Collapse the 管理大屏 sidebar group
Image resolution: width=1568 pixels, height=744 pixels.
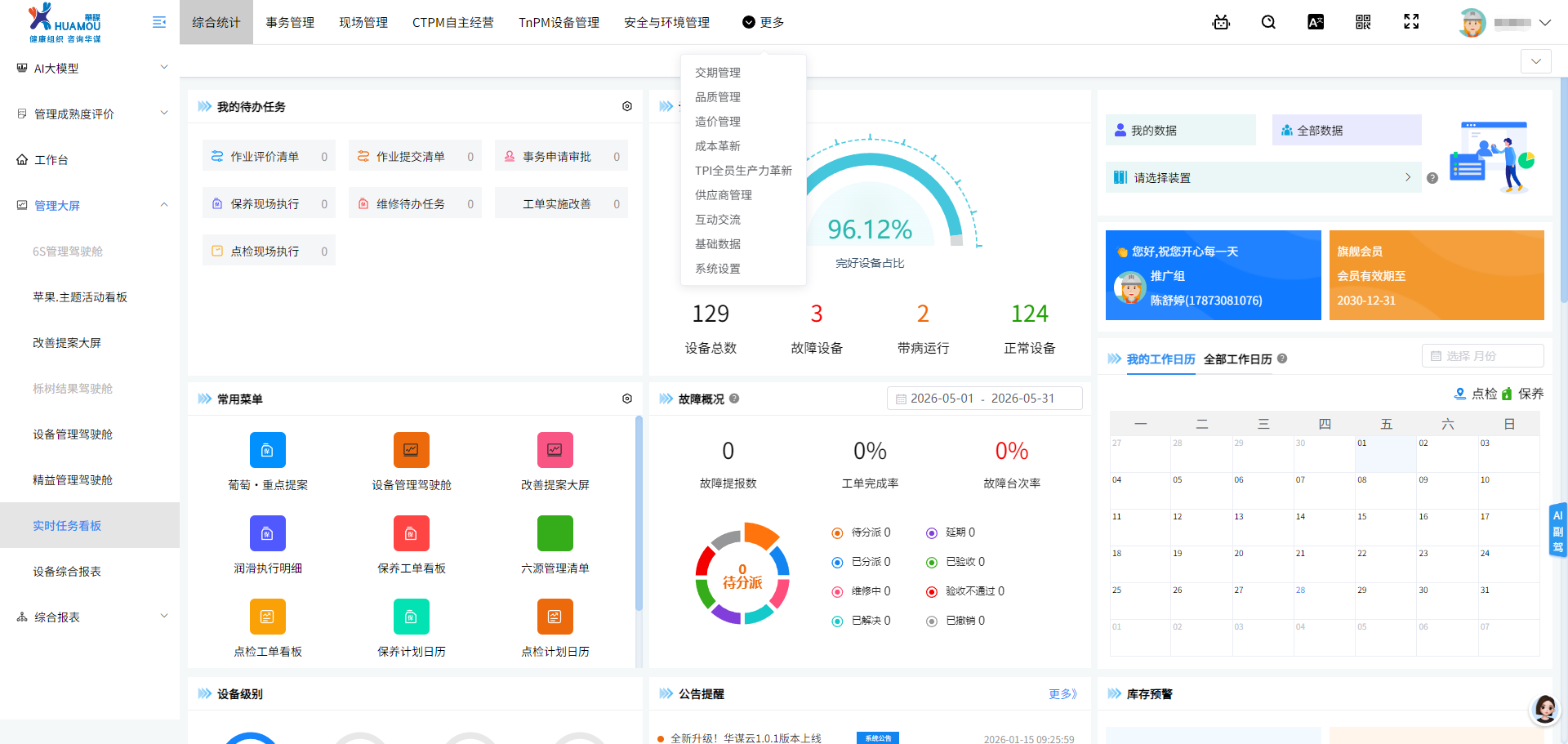tap(90, 205)
